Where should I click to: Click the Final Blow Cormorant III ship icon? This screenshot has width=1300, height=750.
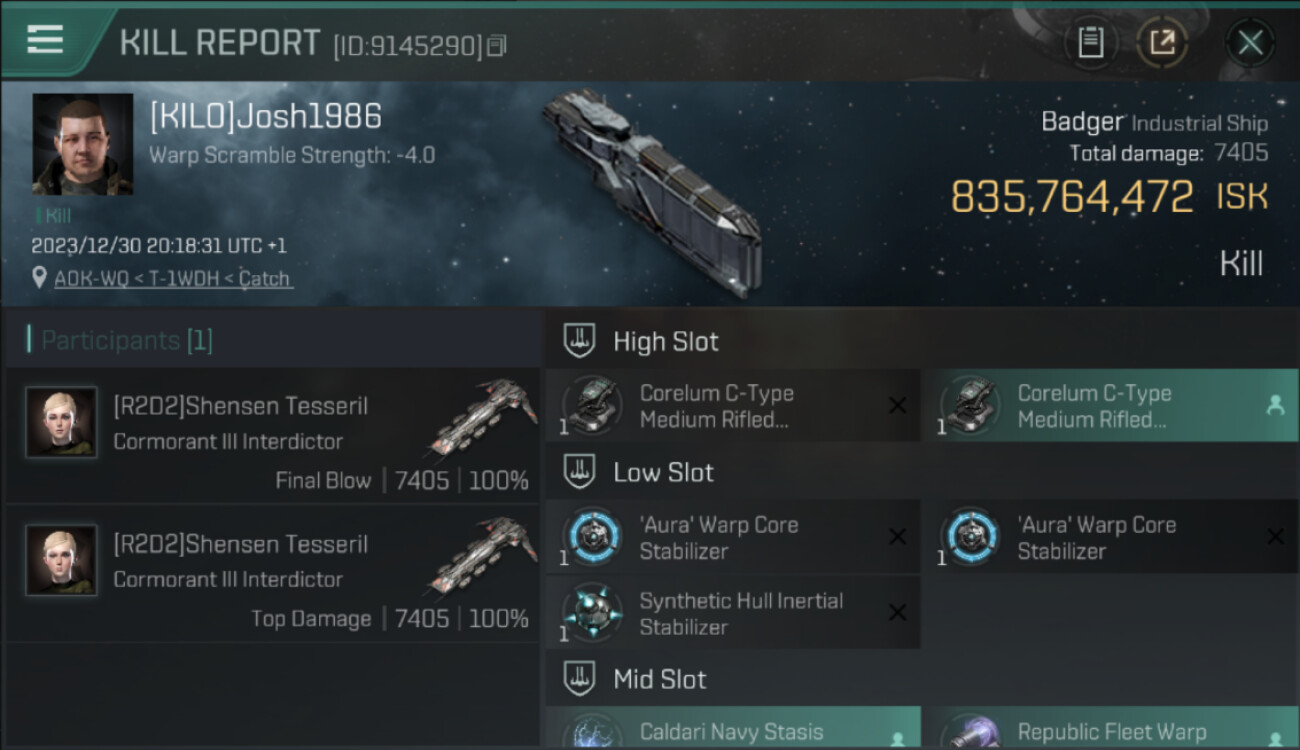(484, 415)
